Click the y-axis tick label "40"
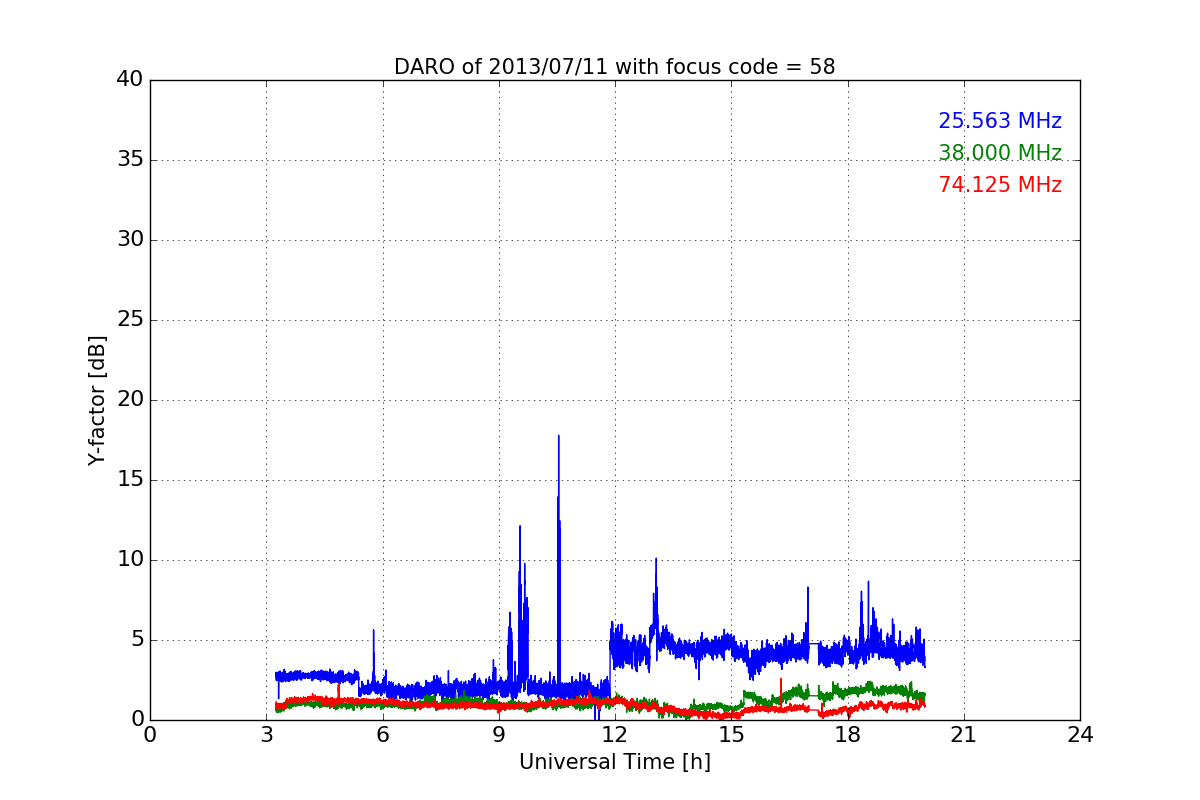 click(x=130, y=80)
